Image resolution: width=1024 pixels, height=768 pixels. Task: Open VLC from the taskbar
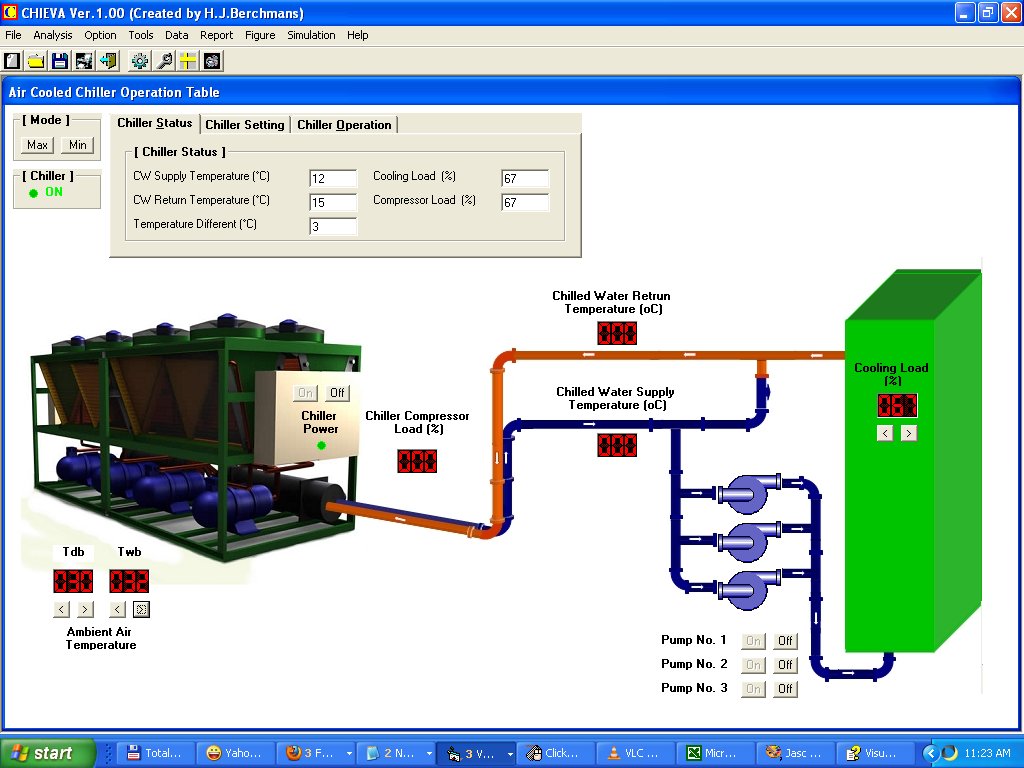(636, 753)
